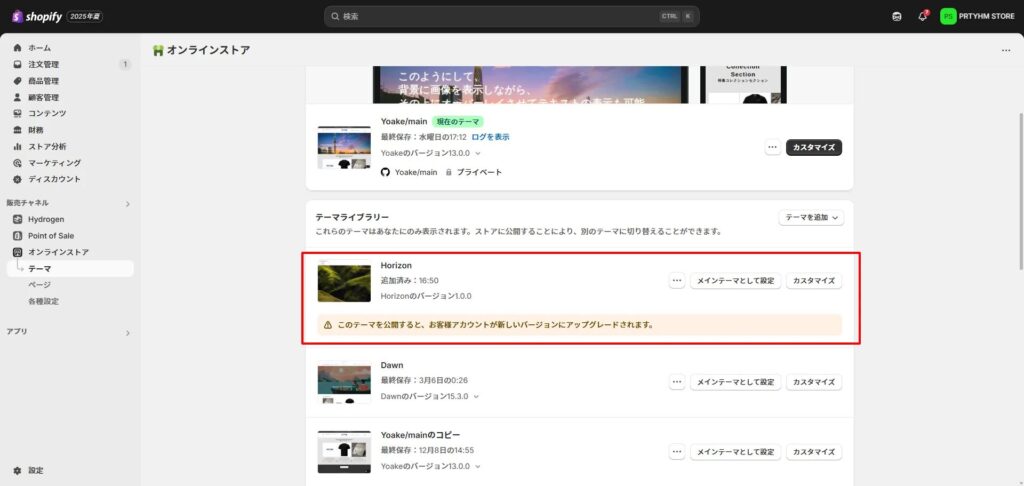The image size is (1024, 486).
Task: Click the Shopify logo
Action: coord(37,16)
